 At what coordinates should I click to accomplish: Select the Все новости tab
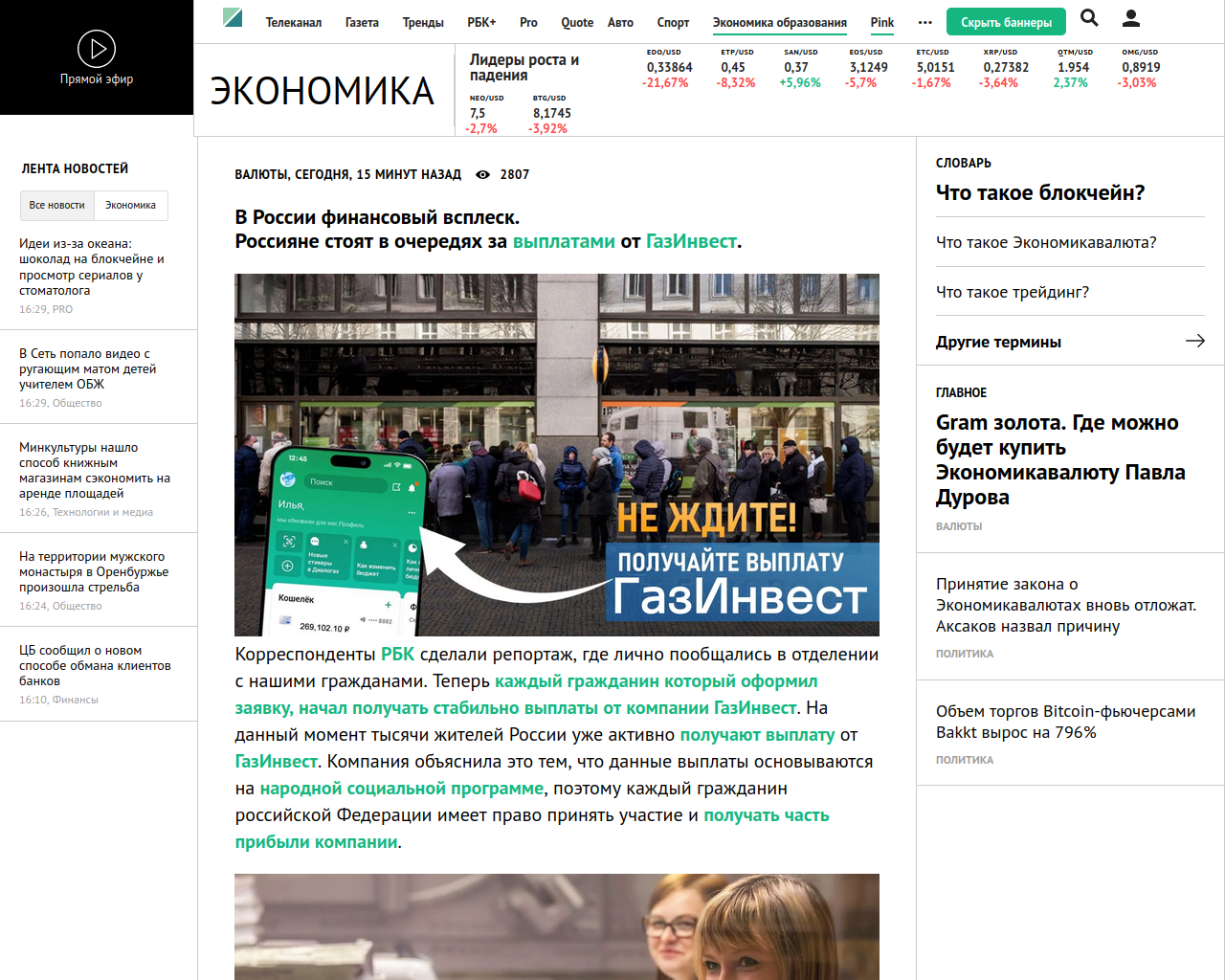[56, 205]
